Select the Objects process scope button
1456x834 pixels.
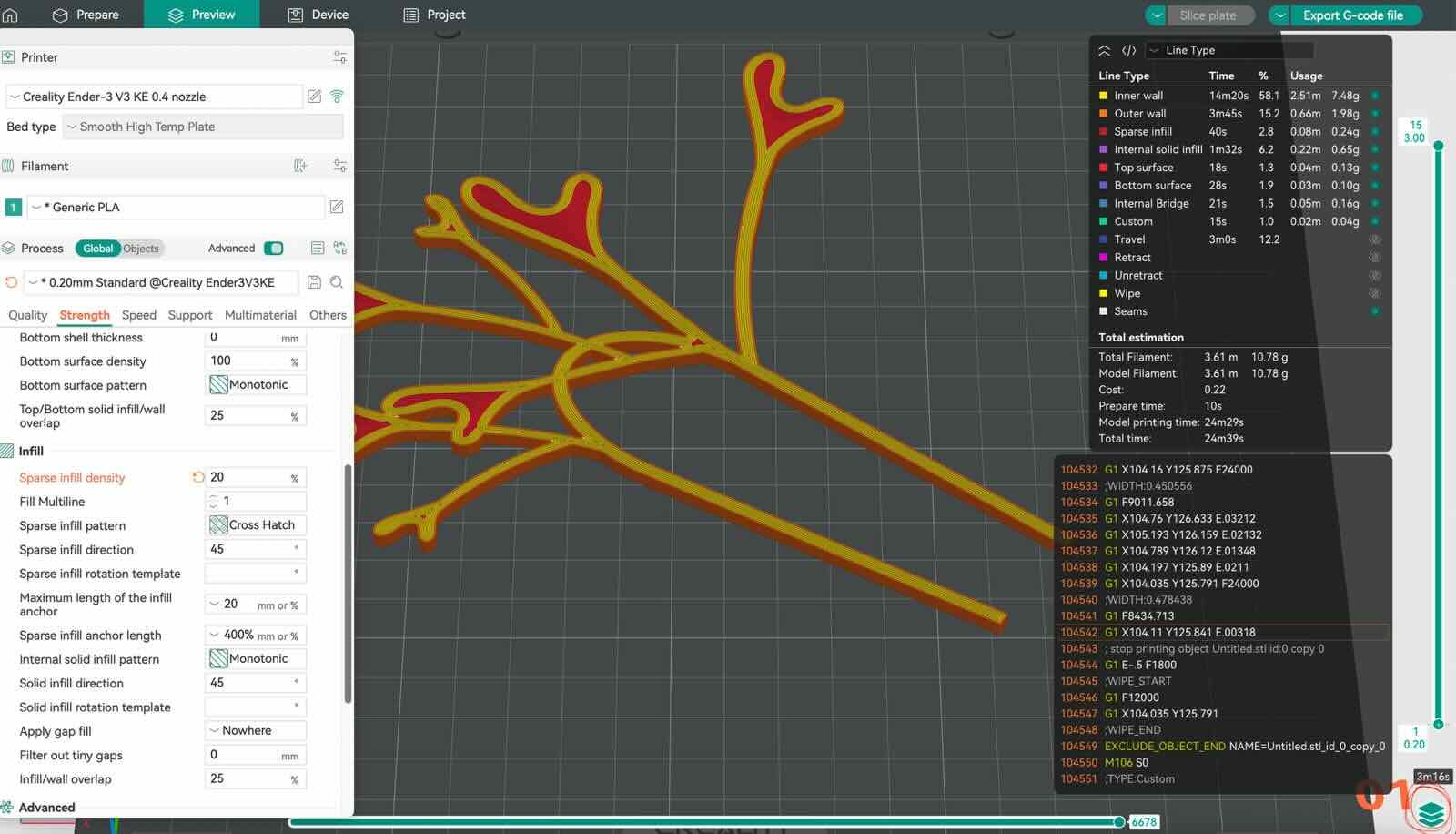(x=141, y=249)
